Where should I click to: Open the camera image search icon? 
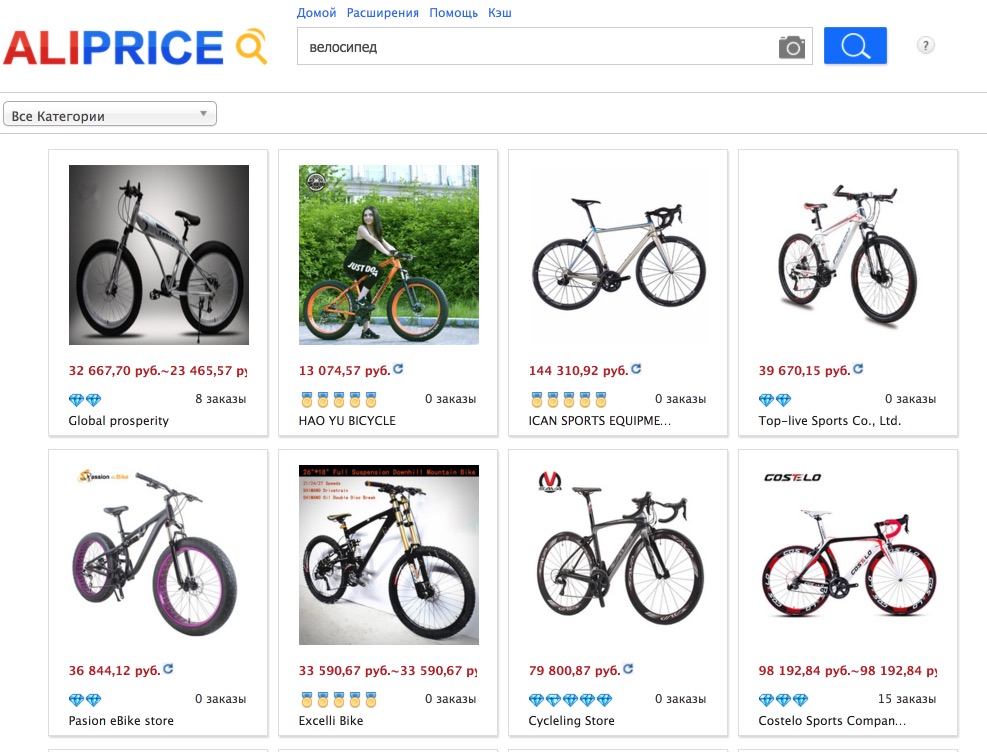[791, 45]
